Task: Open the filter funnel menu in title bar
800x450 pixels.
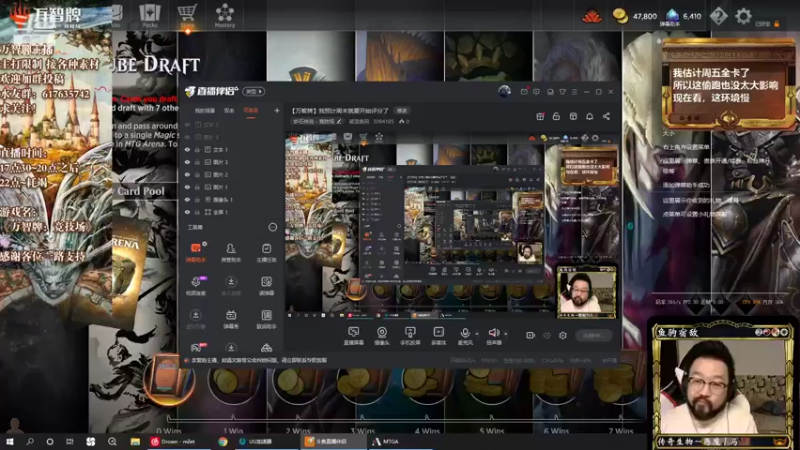Action: [x=562, y=92]
